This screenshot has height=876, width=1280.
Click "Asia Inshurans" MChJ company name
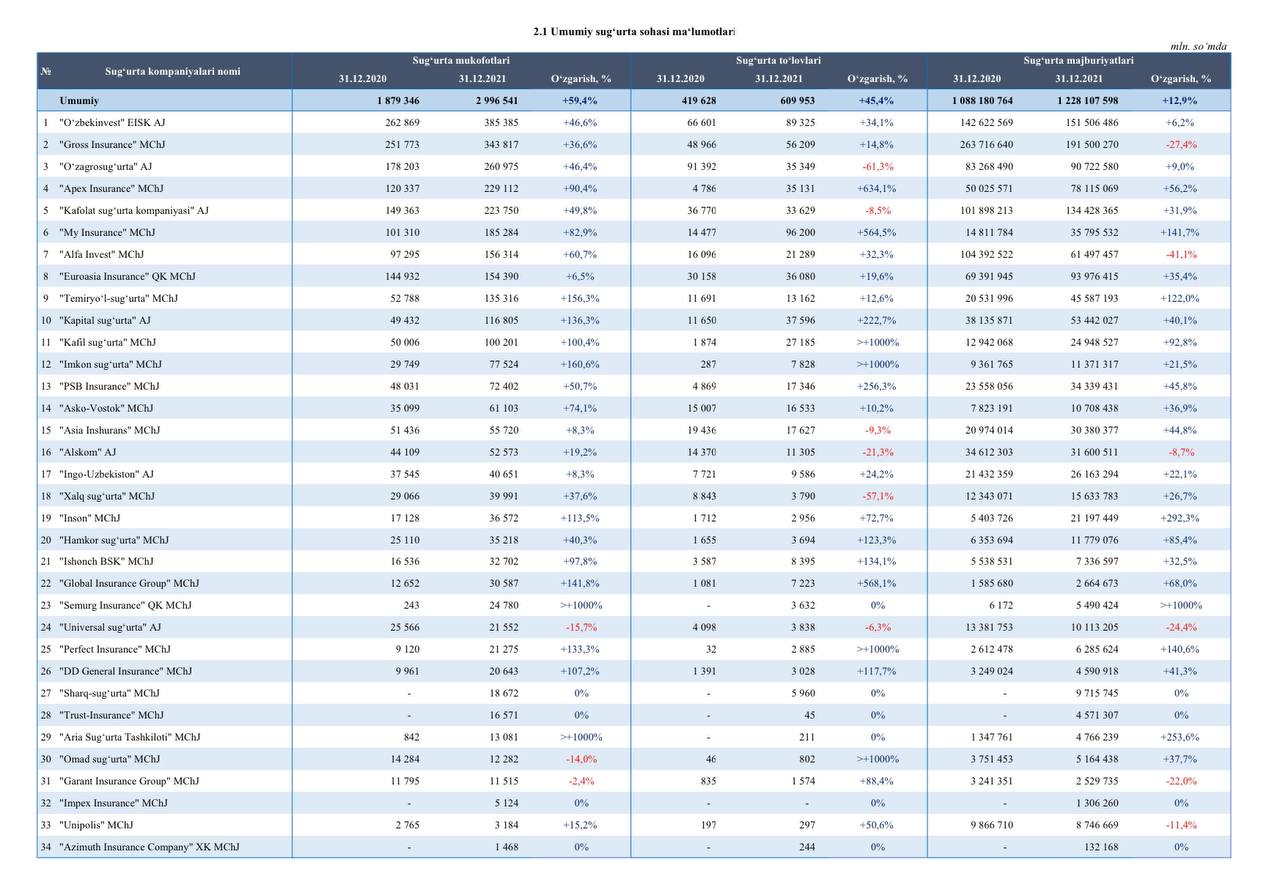pyautogui.click(x=109, y=431)
